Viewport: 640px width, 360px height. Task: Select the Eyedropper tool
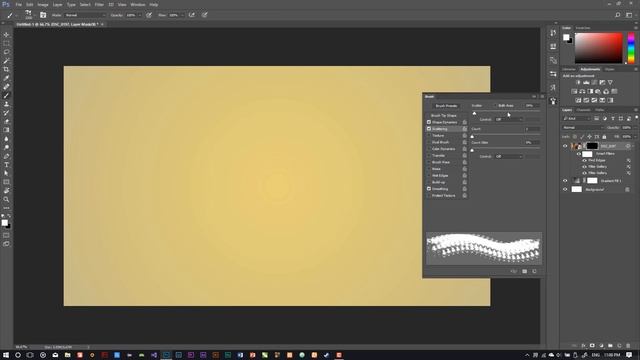[6, 78]
